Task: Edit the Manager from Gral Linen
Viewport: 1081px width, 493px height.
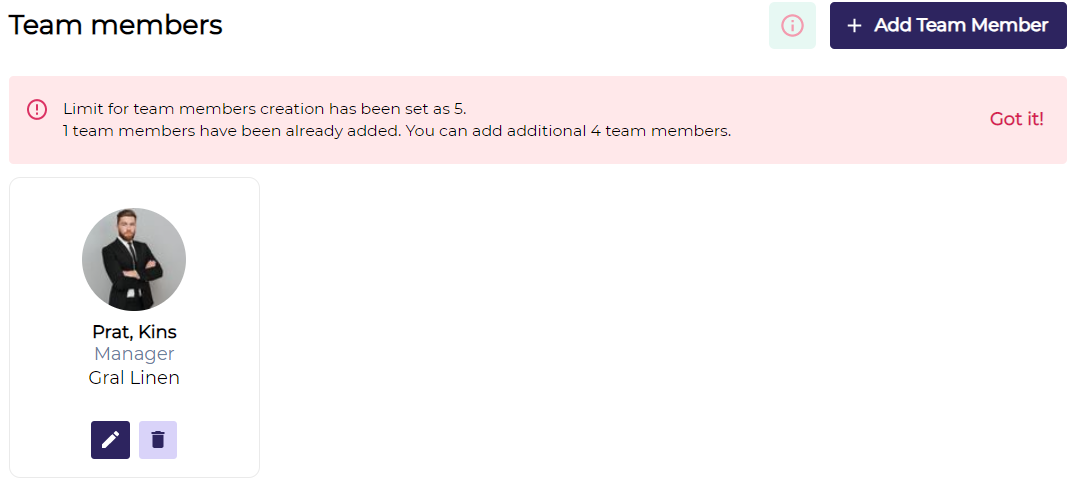Action: coord(110,440)
